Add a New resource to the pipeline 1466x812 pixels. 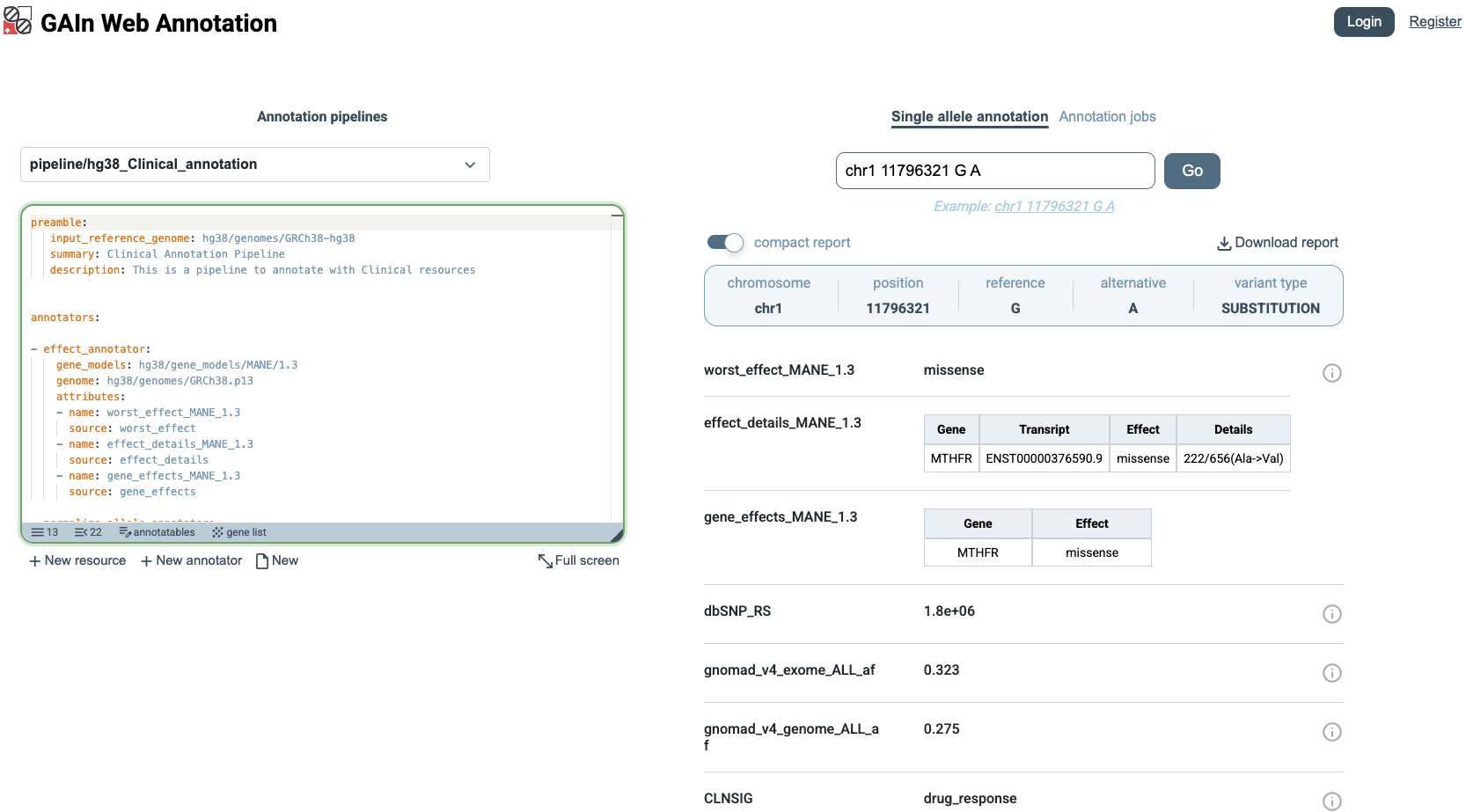point(77,560)
